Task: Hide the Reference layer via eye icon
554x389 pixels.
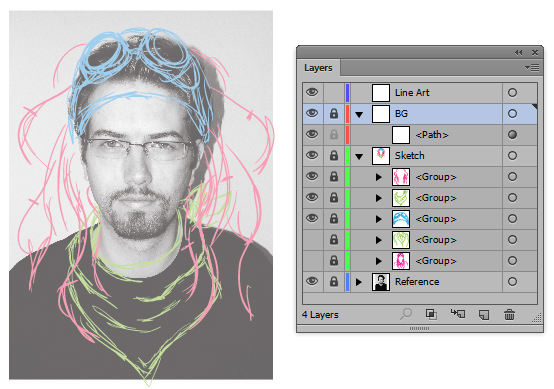Action: click(x=312, y=281)
